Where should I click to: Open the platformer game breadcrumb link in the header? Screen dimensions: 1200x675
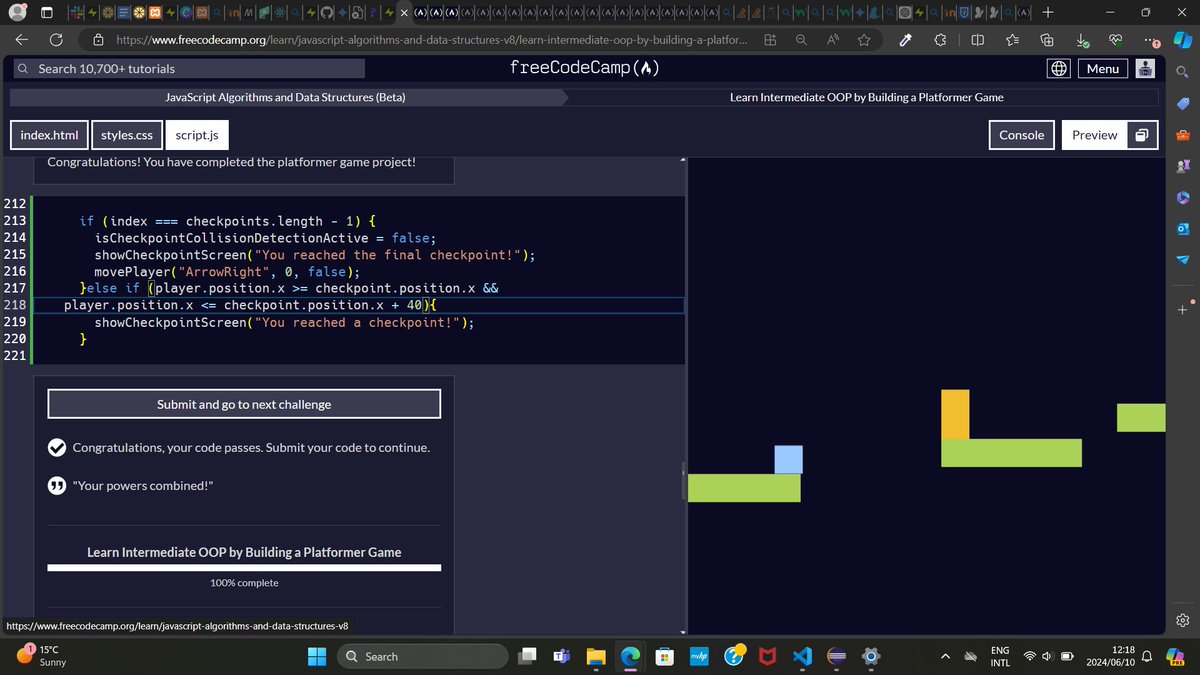click(866, 97)
